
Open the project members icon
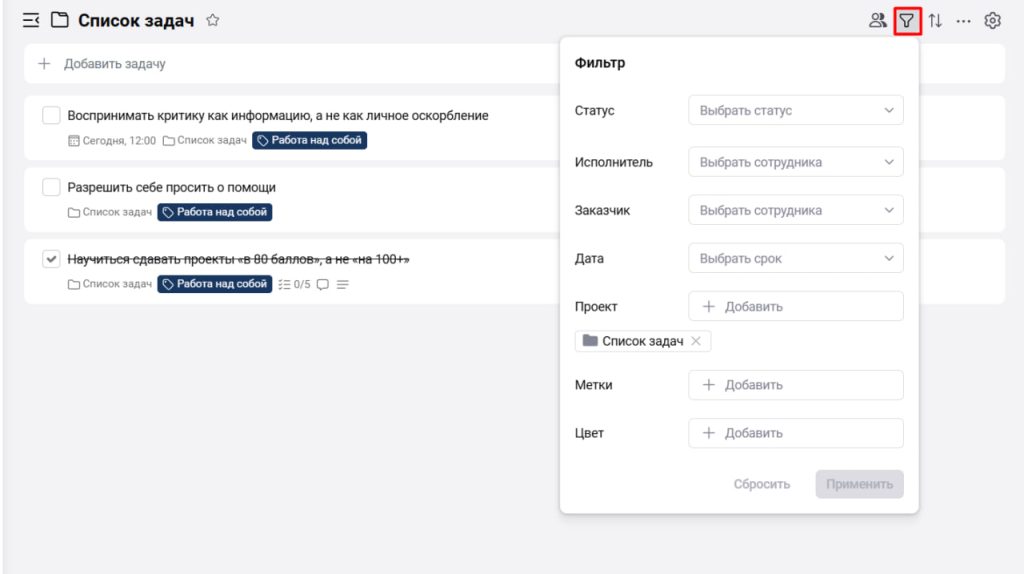point(878,20)
